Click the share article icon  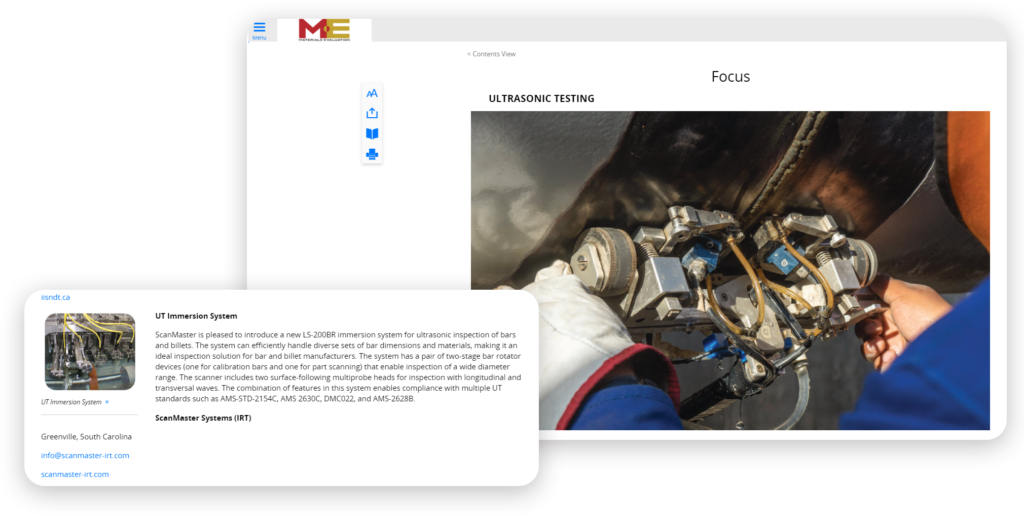(372, 113)
